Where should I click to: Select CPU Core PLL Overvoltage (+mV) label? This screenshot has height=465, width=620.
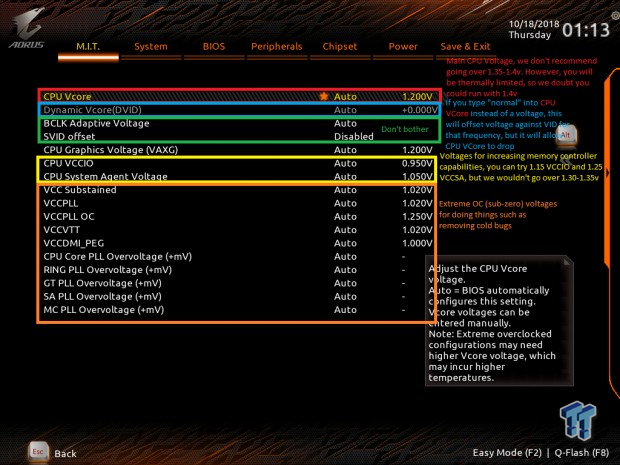pyautogui.click(x=118, y=257)
